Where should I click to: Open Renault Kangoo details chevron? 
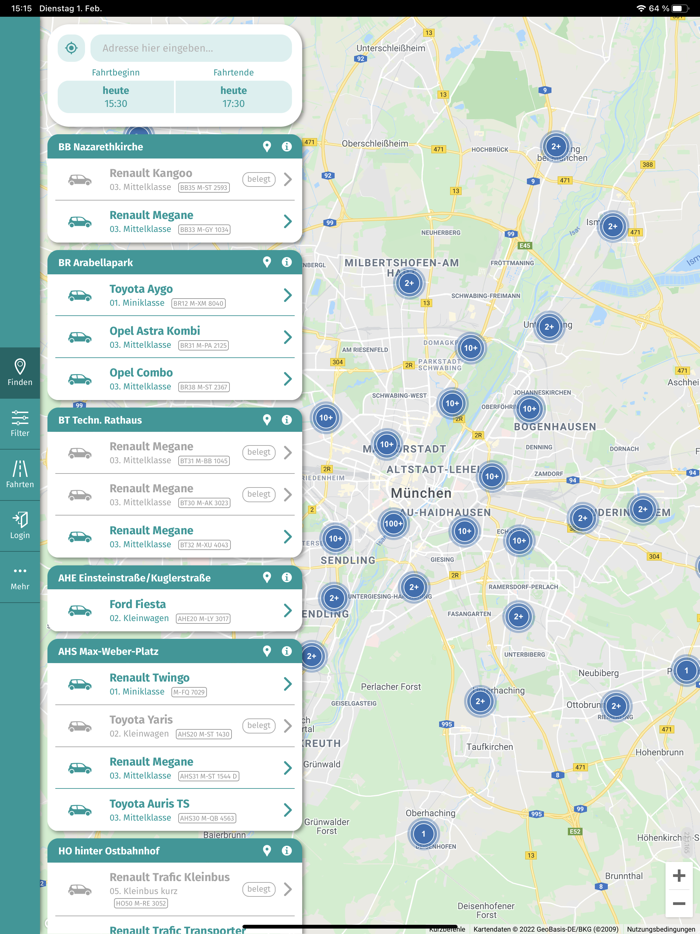click(288, 179)
